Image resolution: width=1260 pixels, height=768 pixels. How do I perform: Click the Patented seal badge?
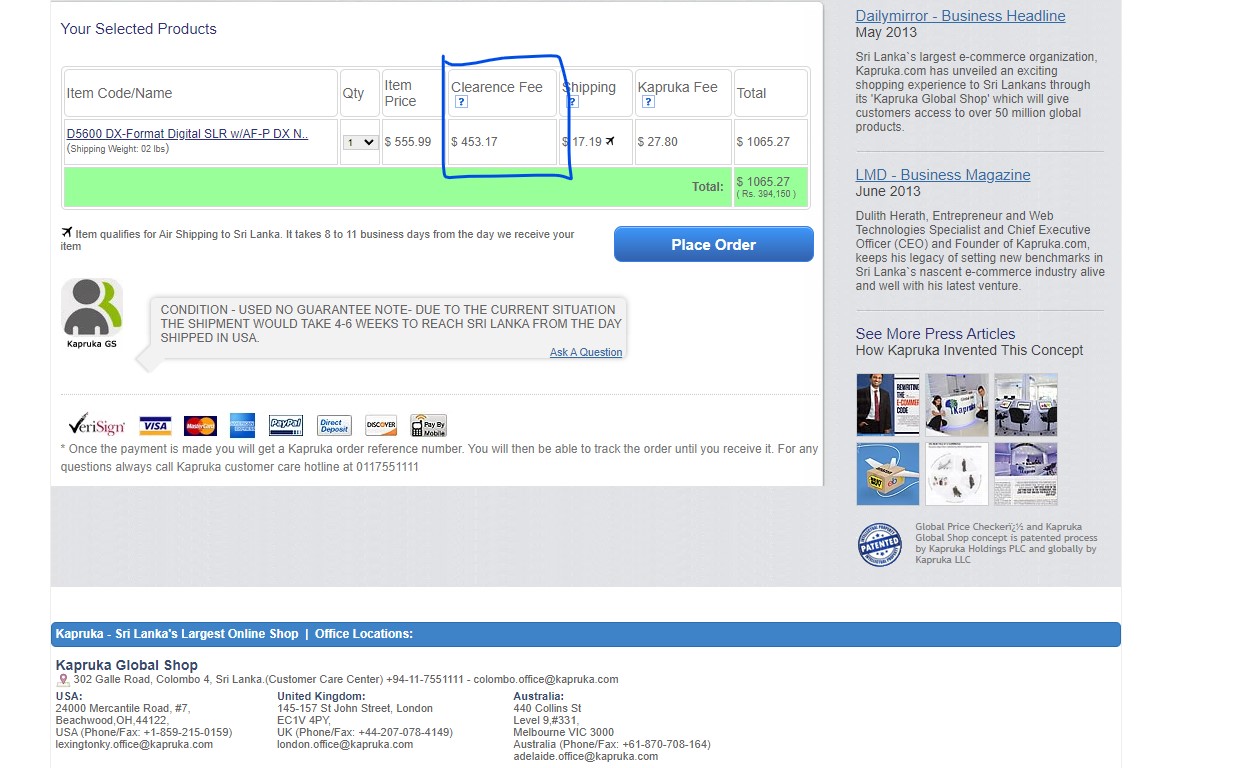(880, 545)
